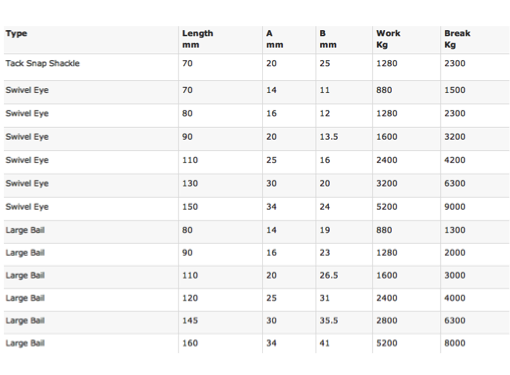The height and width of the screenshot is (375, 510).
Task: Click Large Bail row with length 145
Action: click(x=257, y=323)
